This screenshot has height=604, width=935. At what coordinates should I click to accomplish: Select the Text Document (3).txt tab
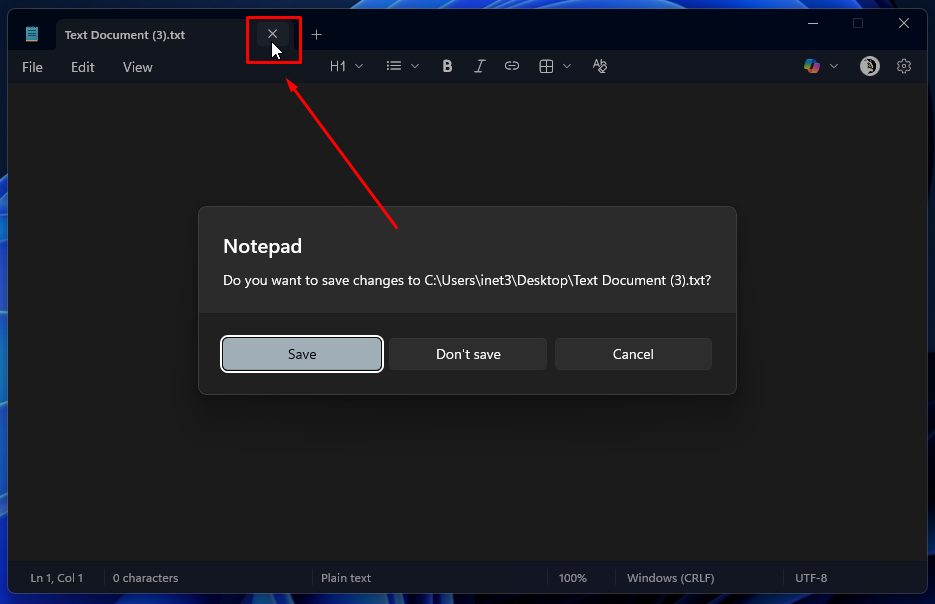125,35
